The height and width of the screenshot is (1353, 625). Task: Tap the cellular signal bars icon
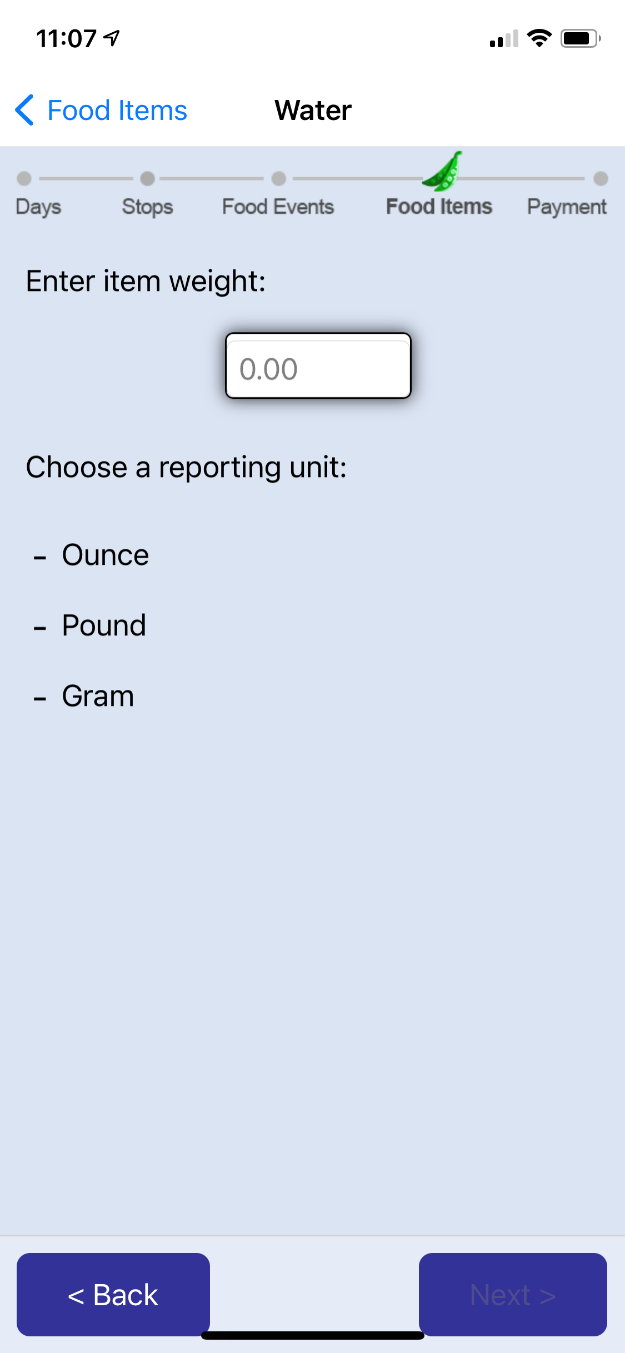coord(503,40)
